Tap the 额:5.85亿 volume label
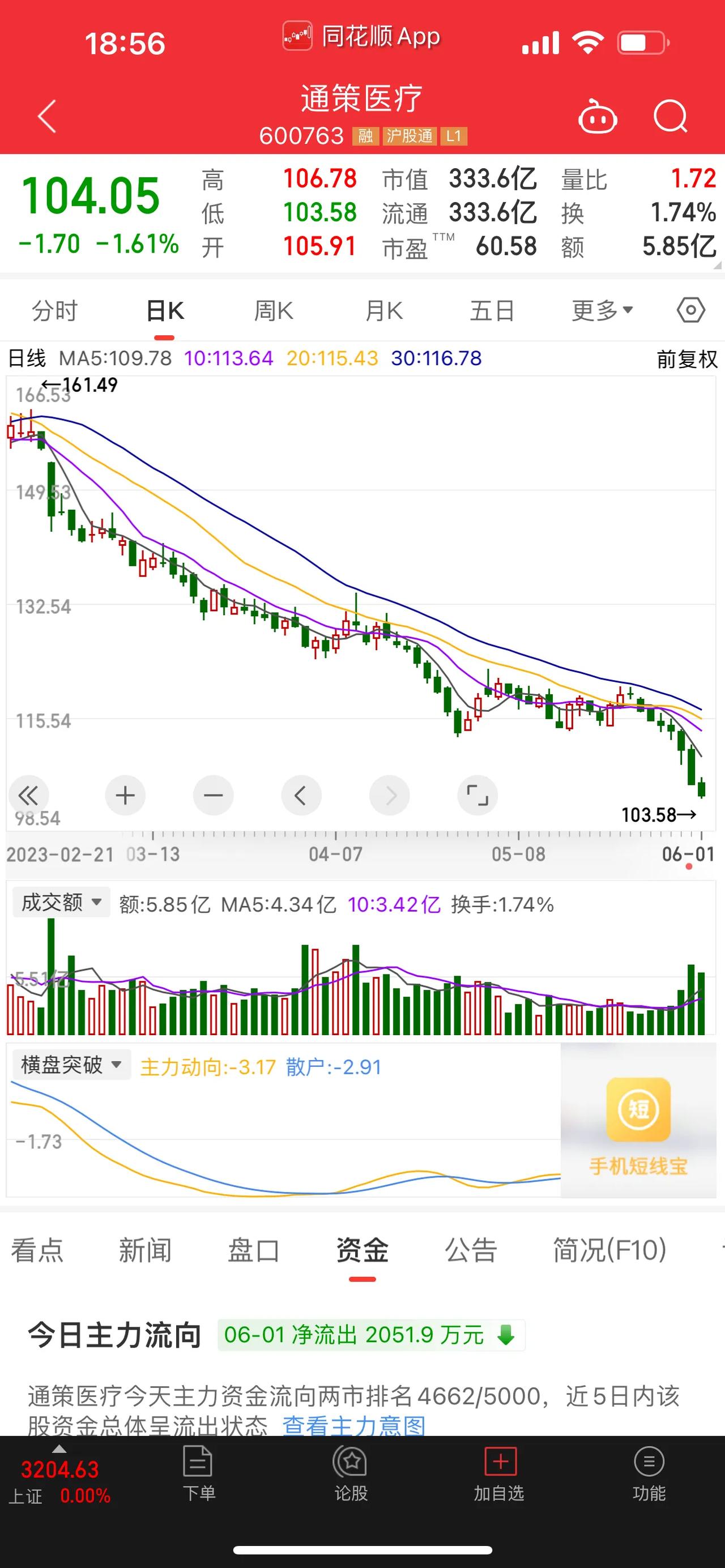The image size is (725, 1568). point(164,904)
